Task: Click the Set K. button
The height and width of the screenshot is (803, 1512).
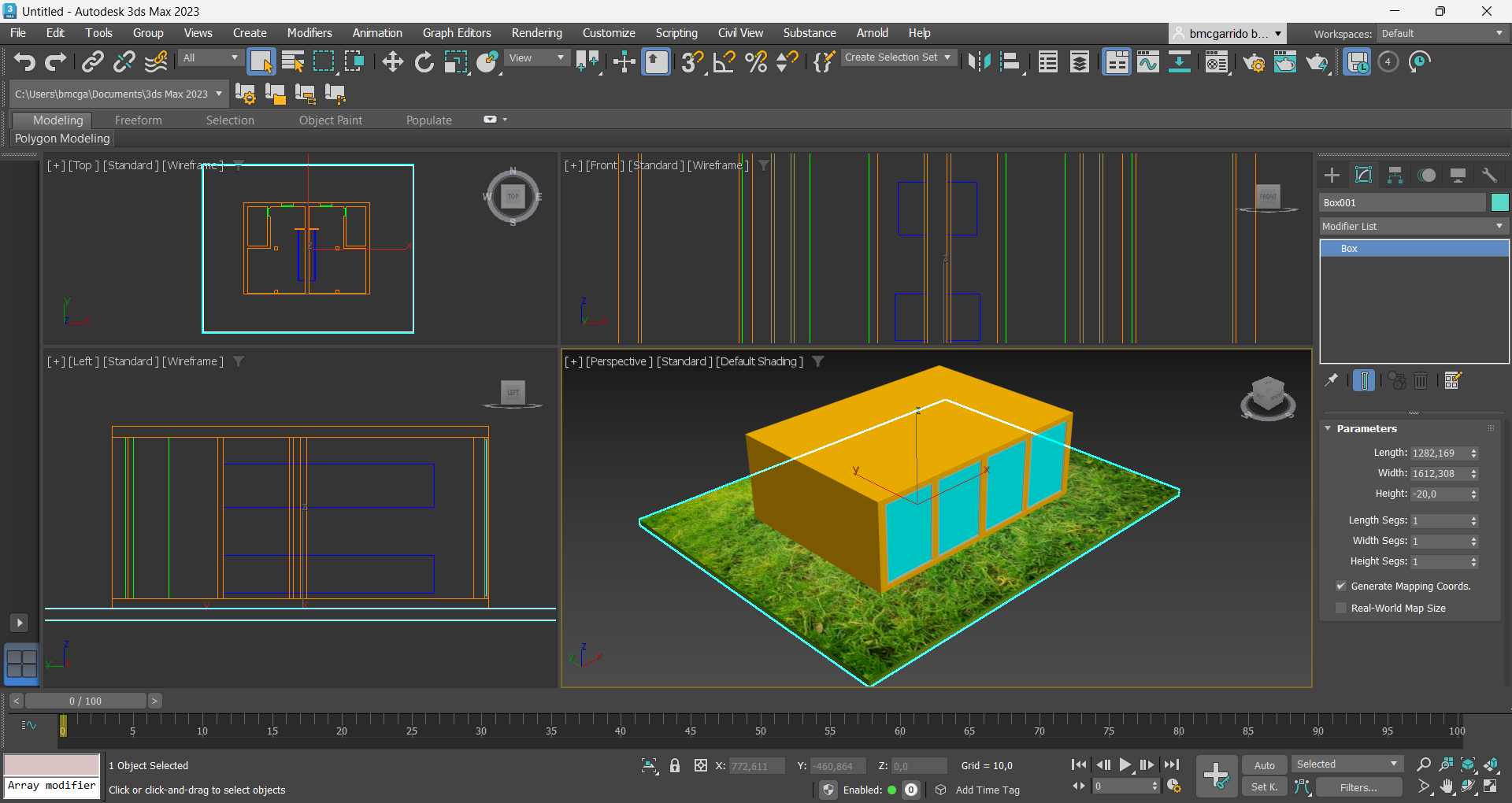Action: (1264, 786)
